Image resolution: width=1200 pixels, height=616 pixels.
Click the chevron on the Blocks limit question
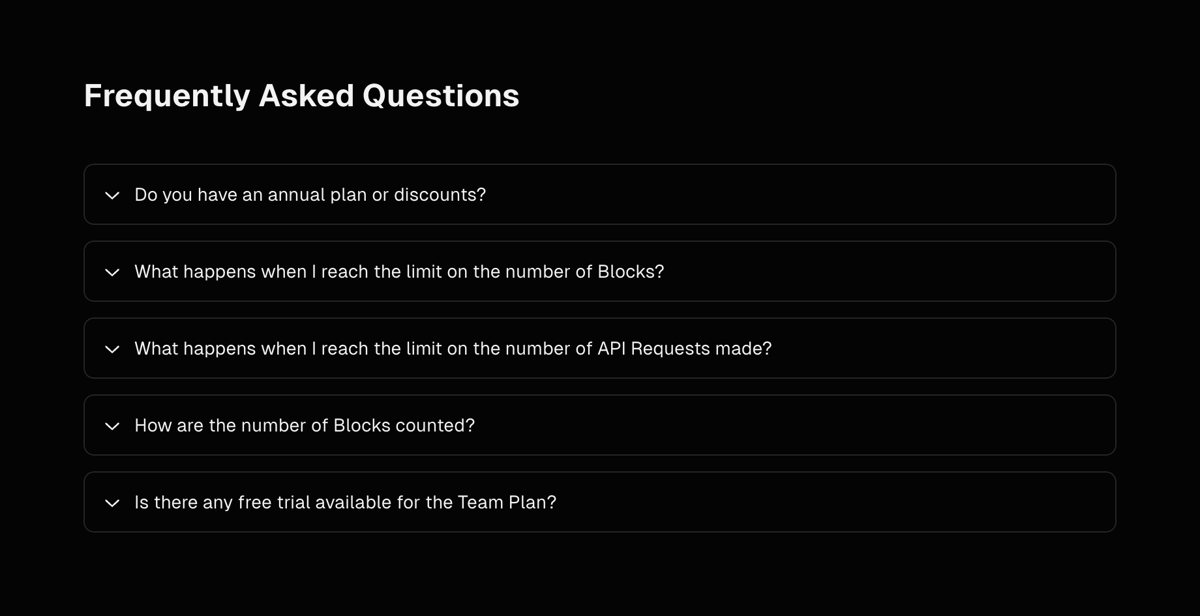click(112, 271)
